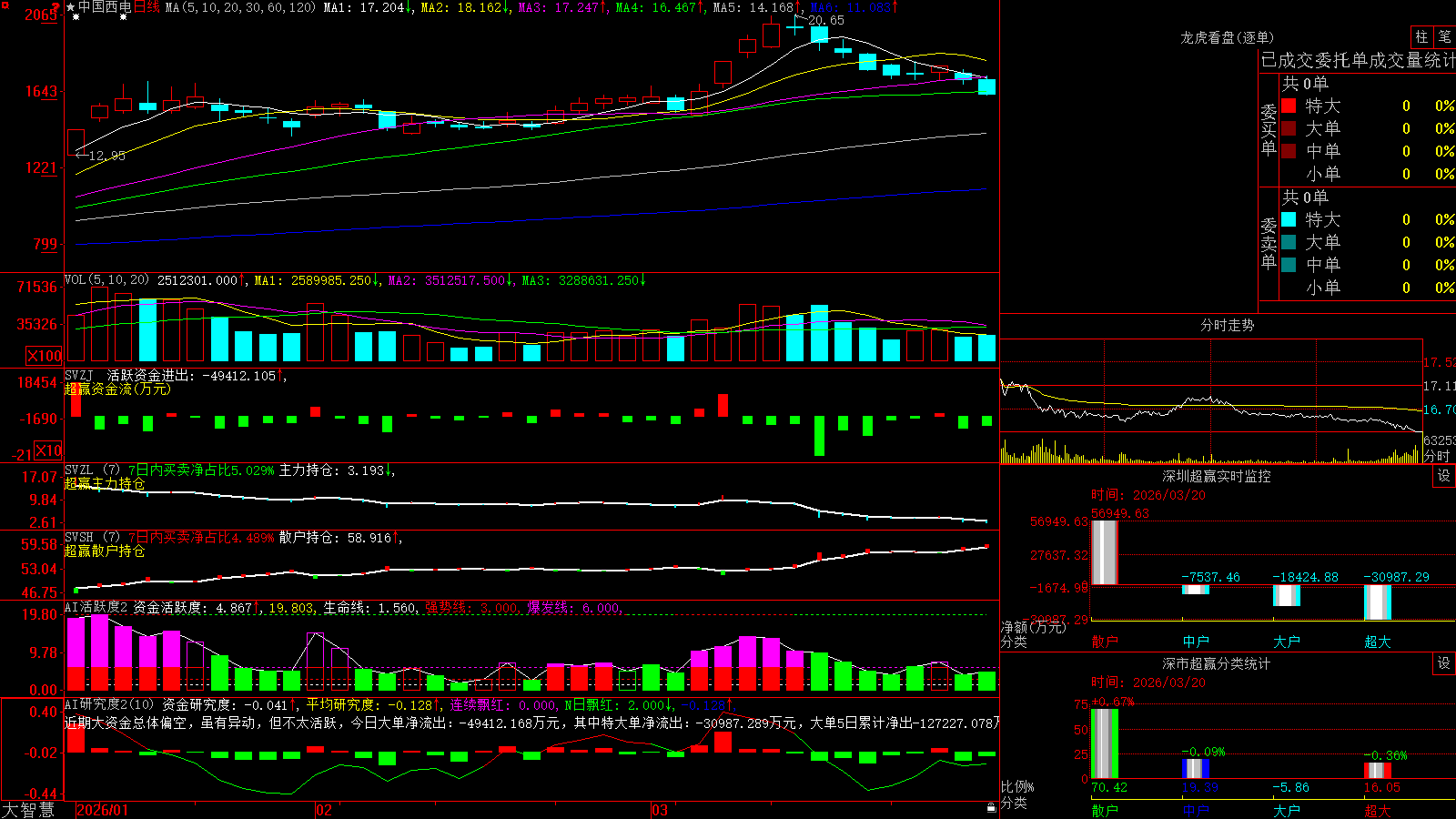Click cyan 特大 swatch in 委卖单

click(1289, 219)
